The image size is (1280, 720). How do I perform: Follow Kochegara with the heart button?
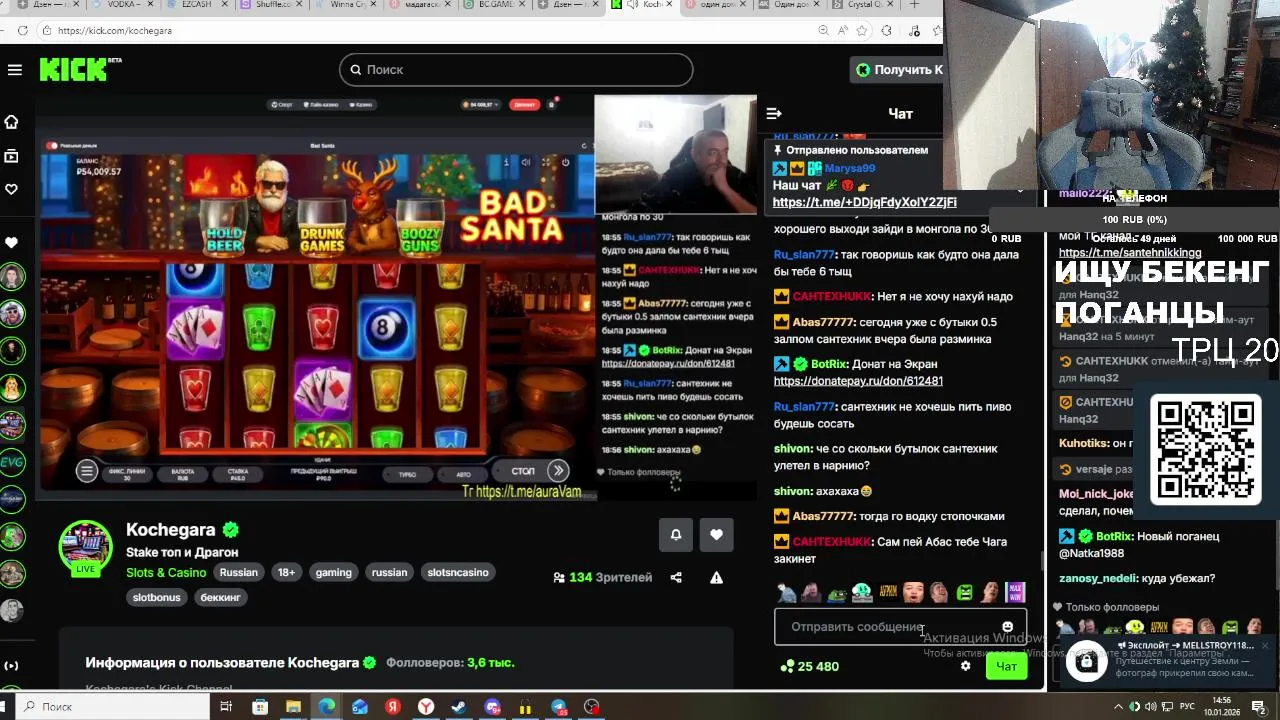click(x=716, y=534)
